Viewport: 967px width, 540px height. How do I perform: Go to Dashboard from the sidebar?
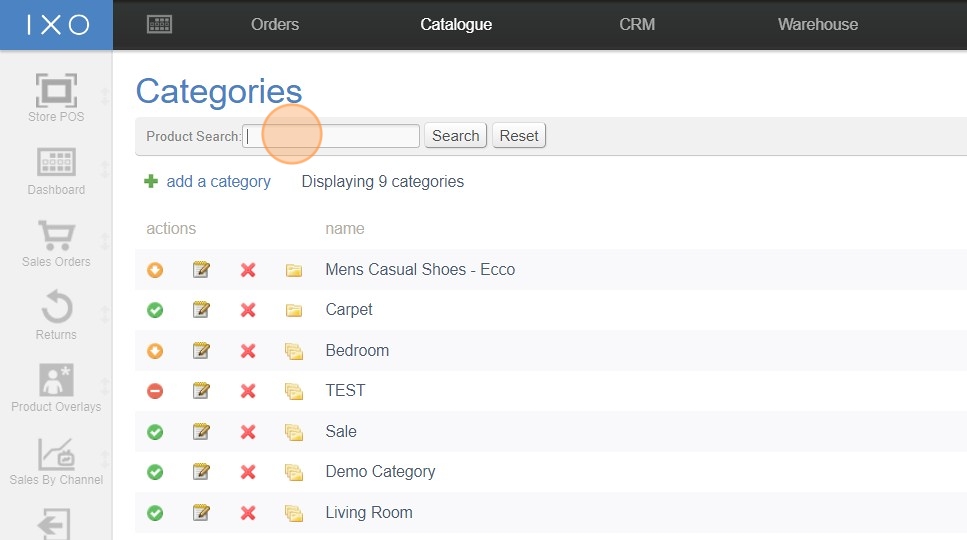point(56,164)
